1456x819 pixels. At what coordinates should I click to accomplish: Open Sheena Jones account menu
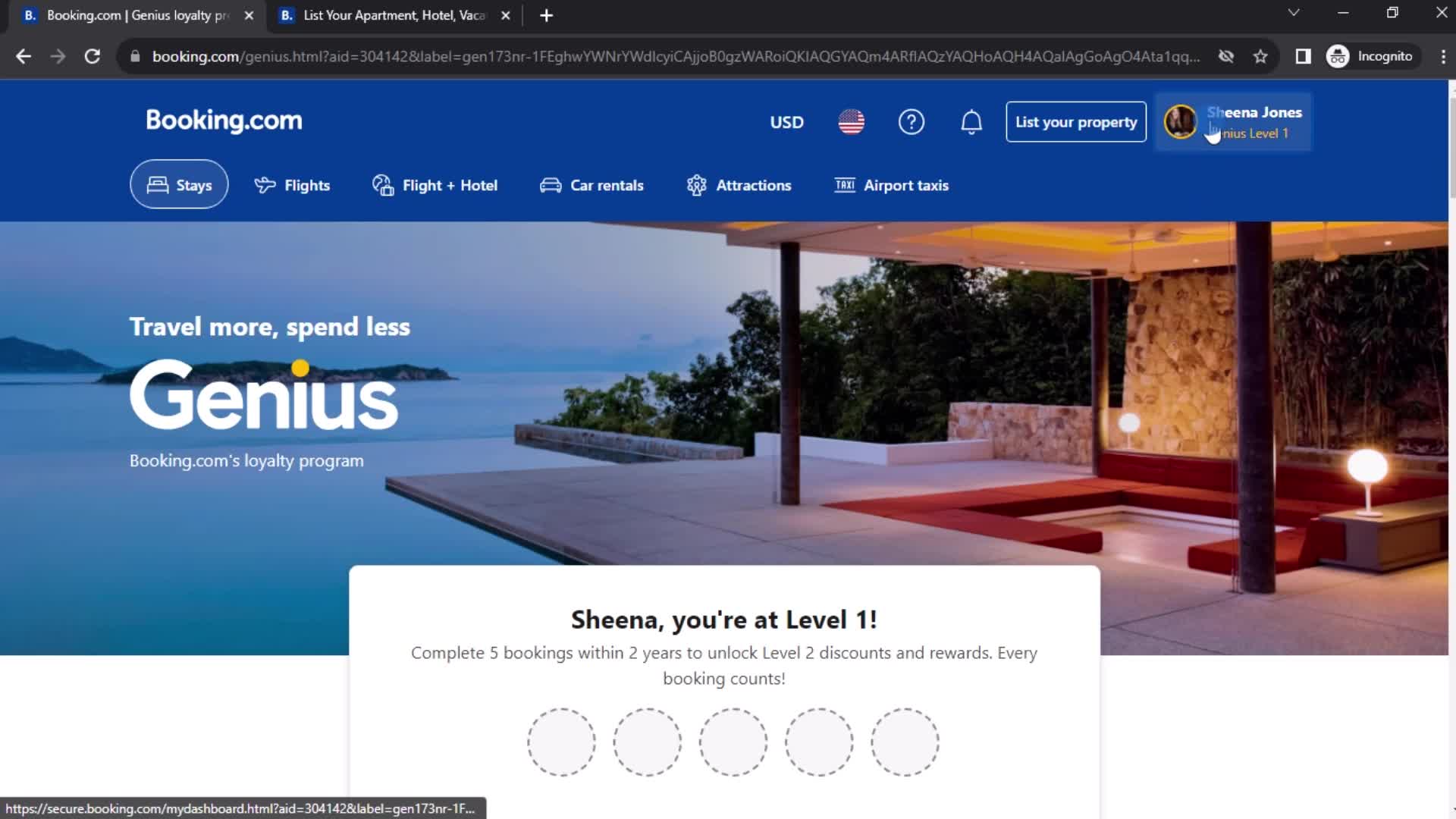pos(1233,122)
